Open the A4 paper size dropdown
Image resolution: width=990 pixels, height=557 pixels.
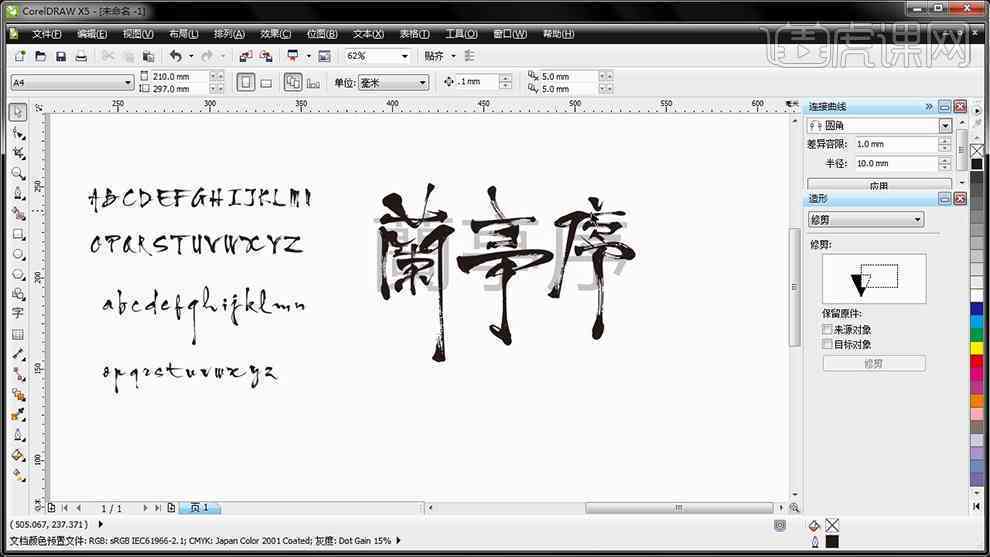(128, 83)
